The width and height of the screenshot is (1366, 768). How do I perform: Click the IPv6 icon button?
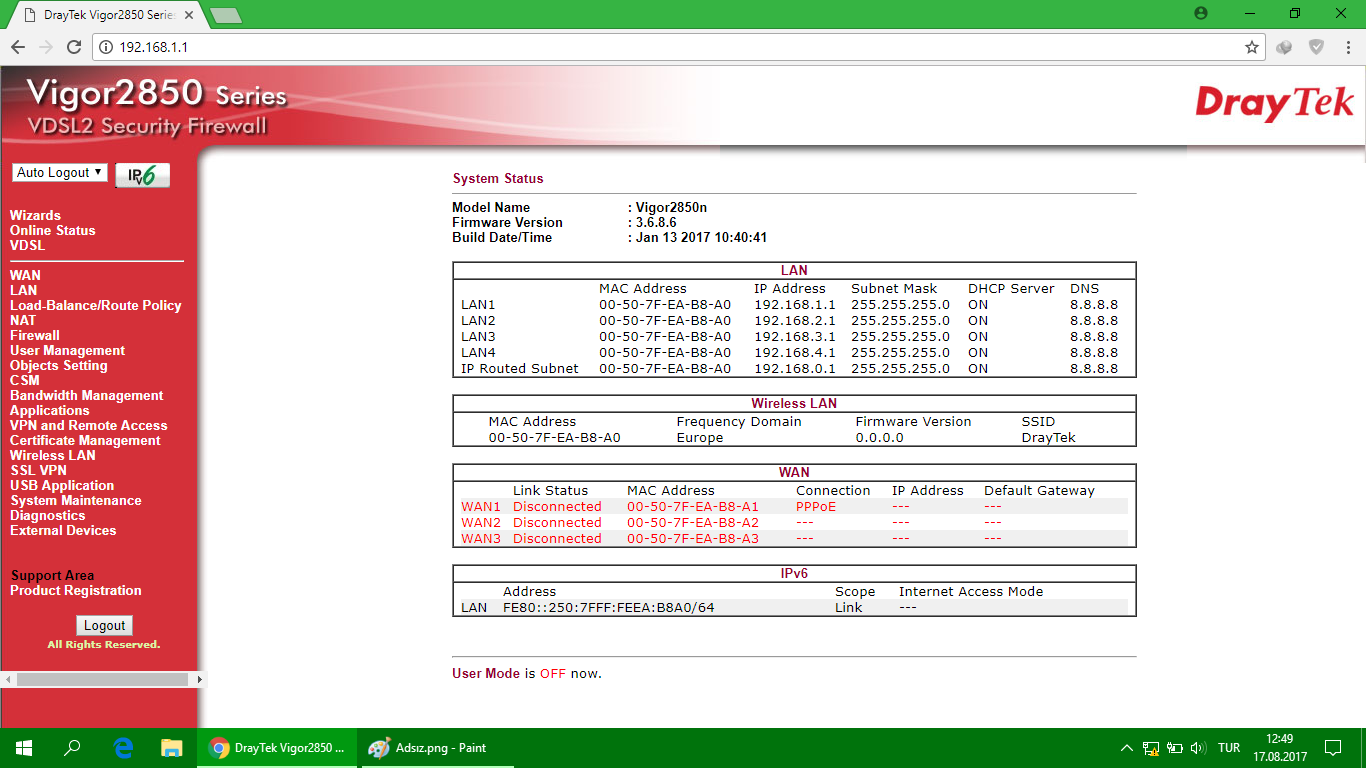tap(142, 175)
